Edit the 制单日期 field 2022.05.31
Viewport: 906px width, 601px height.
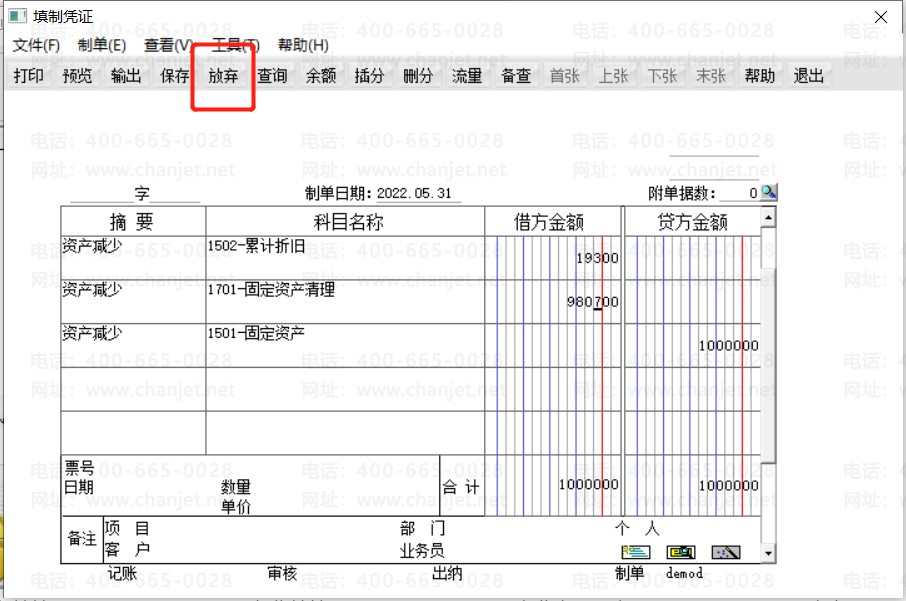coord(419,194)
